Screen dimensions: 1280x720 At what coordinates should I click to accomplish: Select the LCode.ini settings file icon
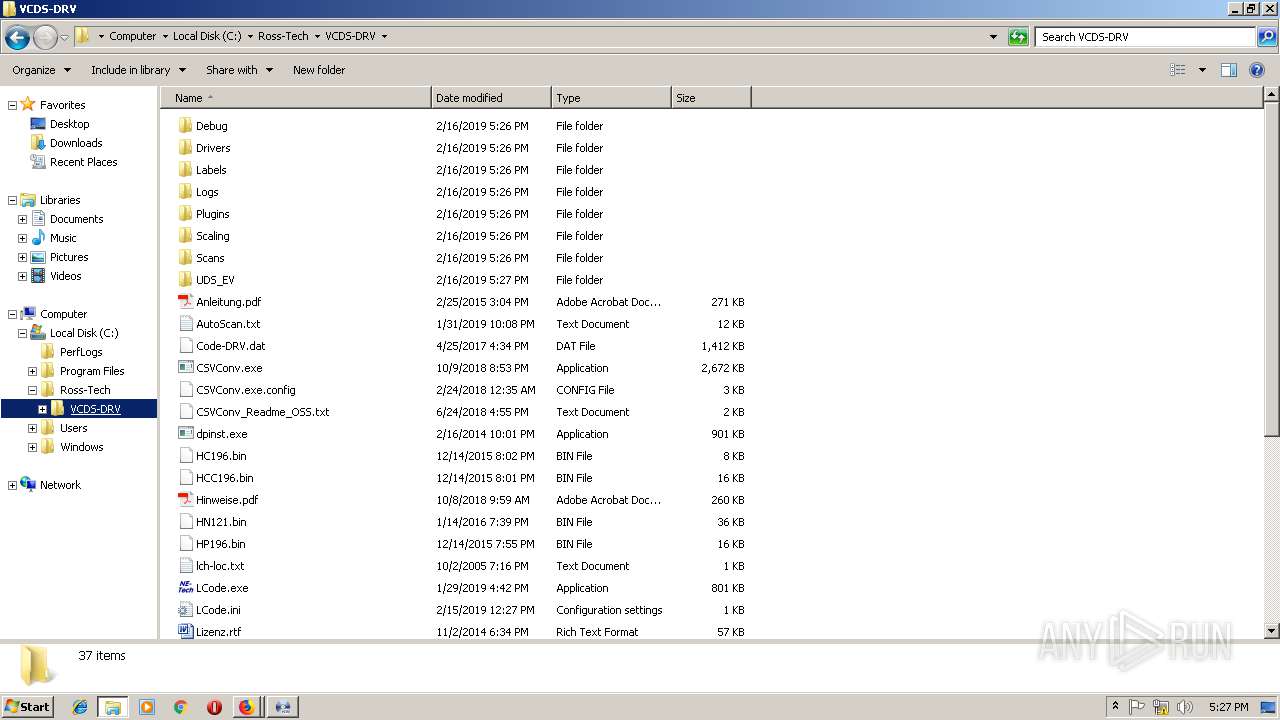(x=185, y=610)
